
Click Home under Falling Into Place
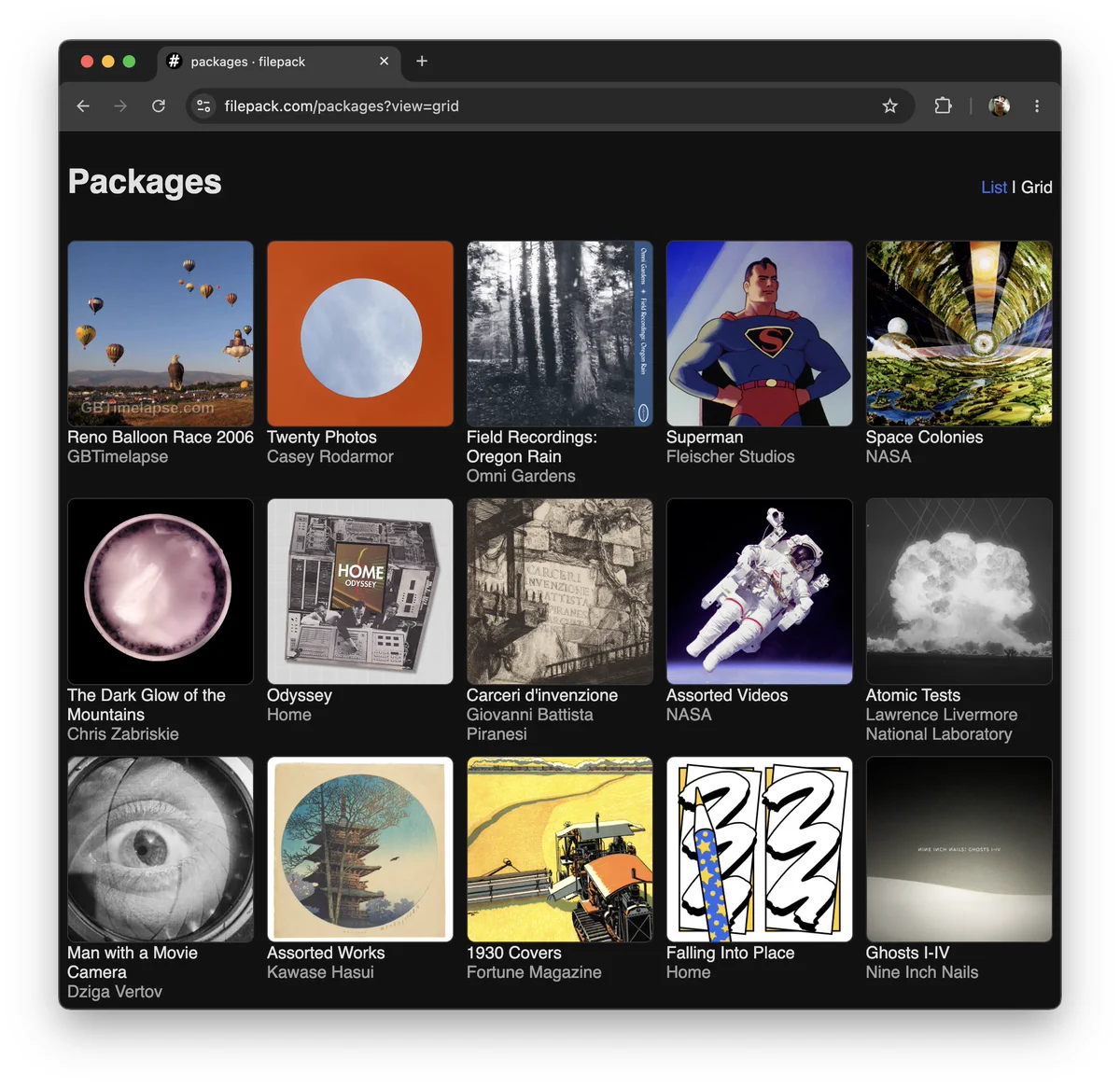(x=689, y=972)
